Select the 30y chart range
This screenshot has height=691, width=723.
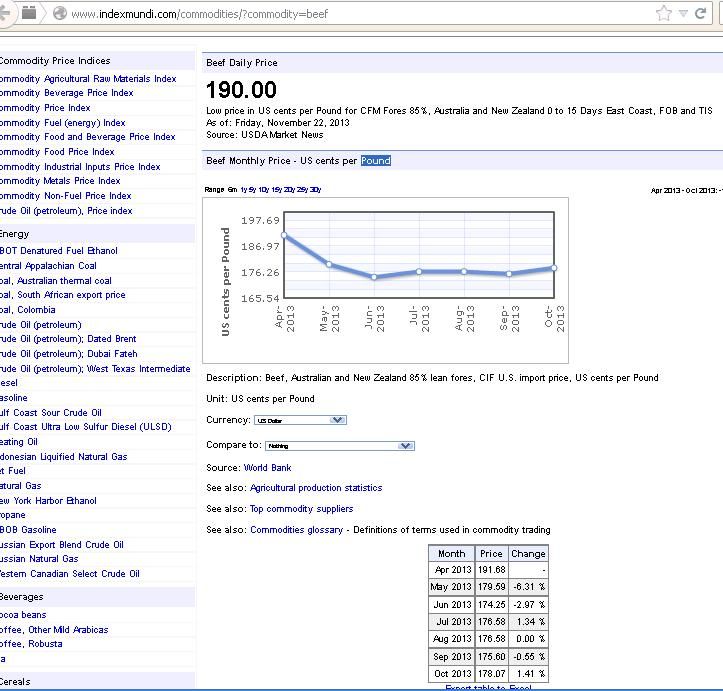pyautogui.click(x=315, y=189)
